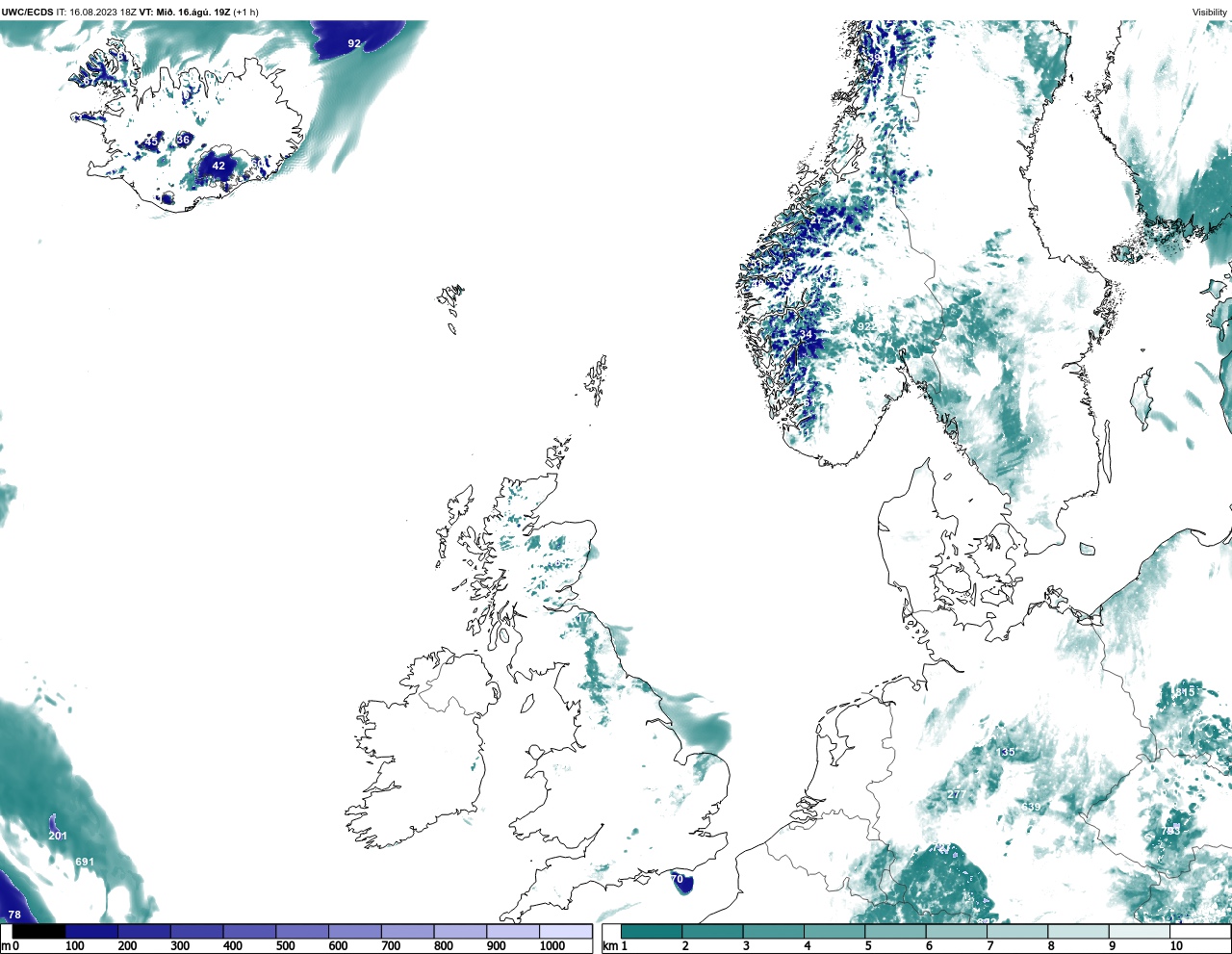The height and width of the screenshot is (954, 1232).
Task: Click the "IT: 16.08.2023 18Z" initialization time
Action: (96, 13)
